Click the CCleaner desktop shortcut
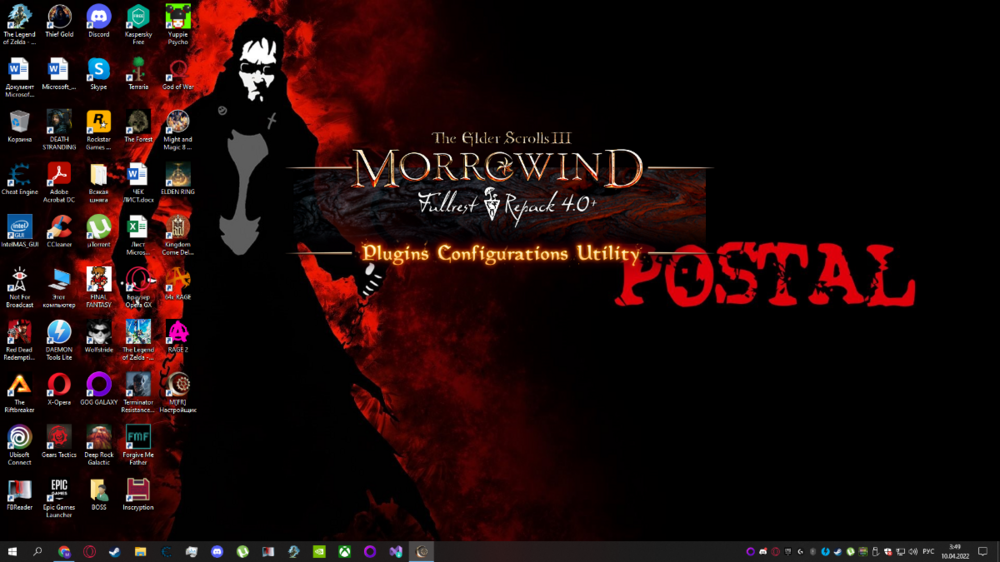Viewport: 1000px width, 562px height. (x=59, y=228)
